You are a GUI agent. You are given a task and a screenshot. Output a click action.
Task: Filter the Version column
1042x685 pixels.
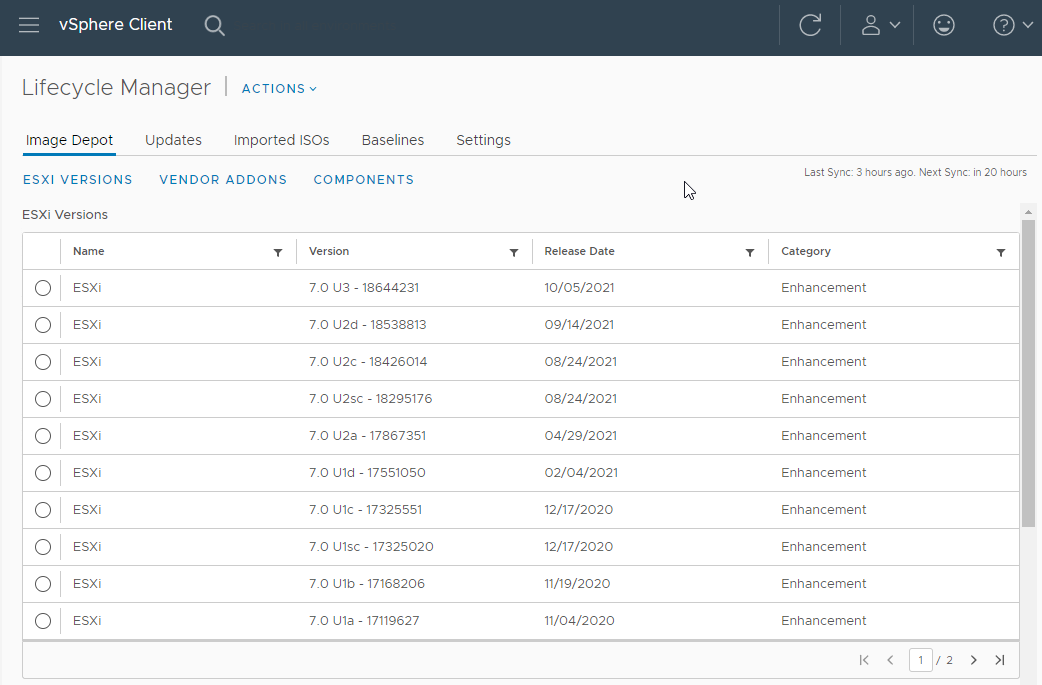514,252
